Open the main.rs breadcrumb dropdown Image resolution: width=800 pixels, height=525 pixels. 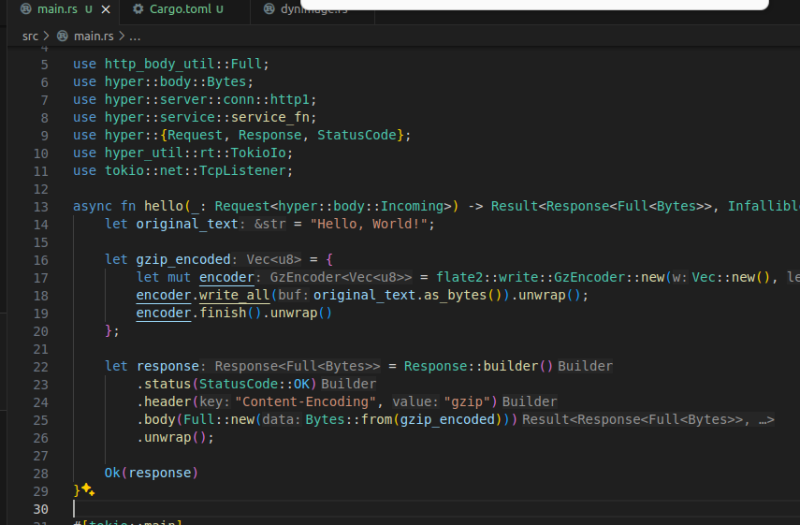[94, 36]
